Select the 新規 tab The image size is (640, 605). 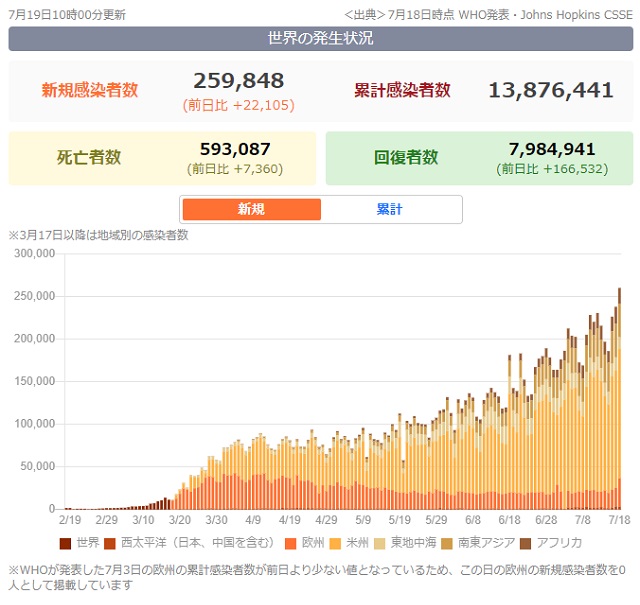pos(251,209)
